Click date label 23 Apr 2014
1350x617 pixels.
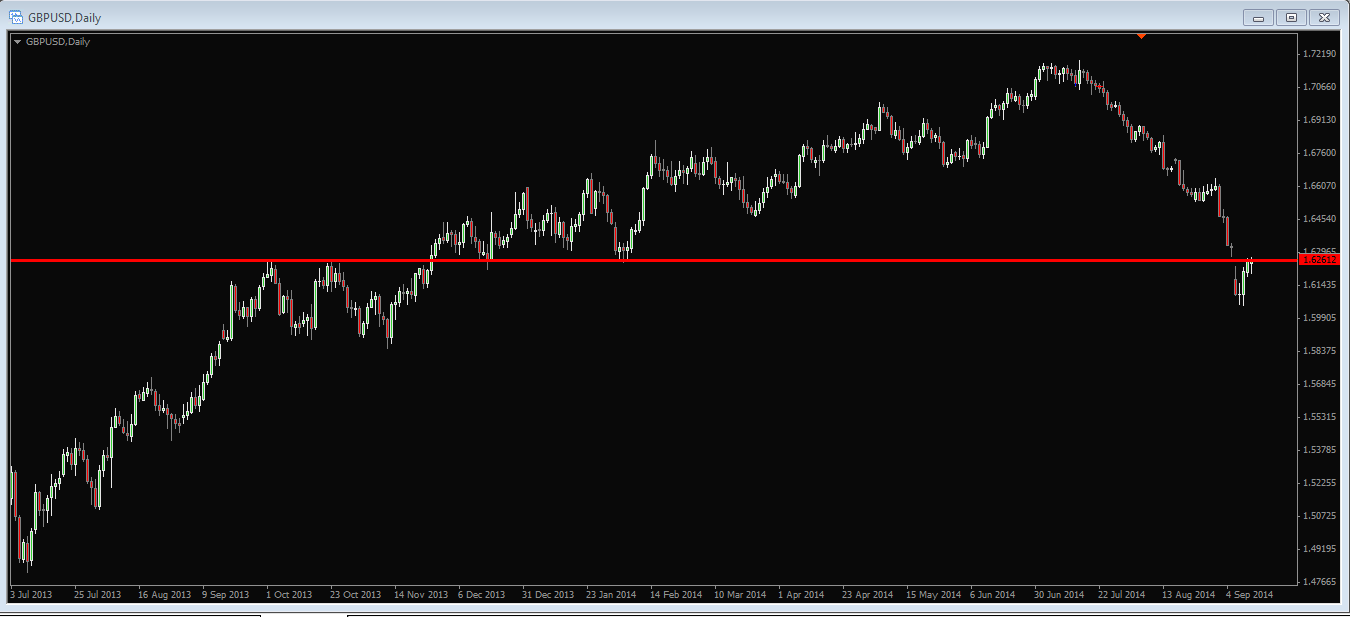[868, 594]
